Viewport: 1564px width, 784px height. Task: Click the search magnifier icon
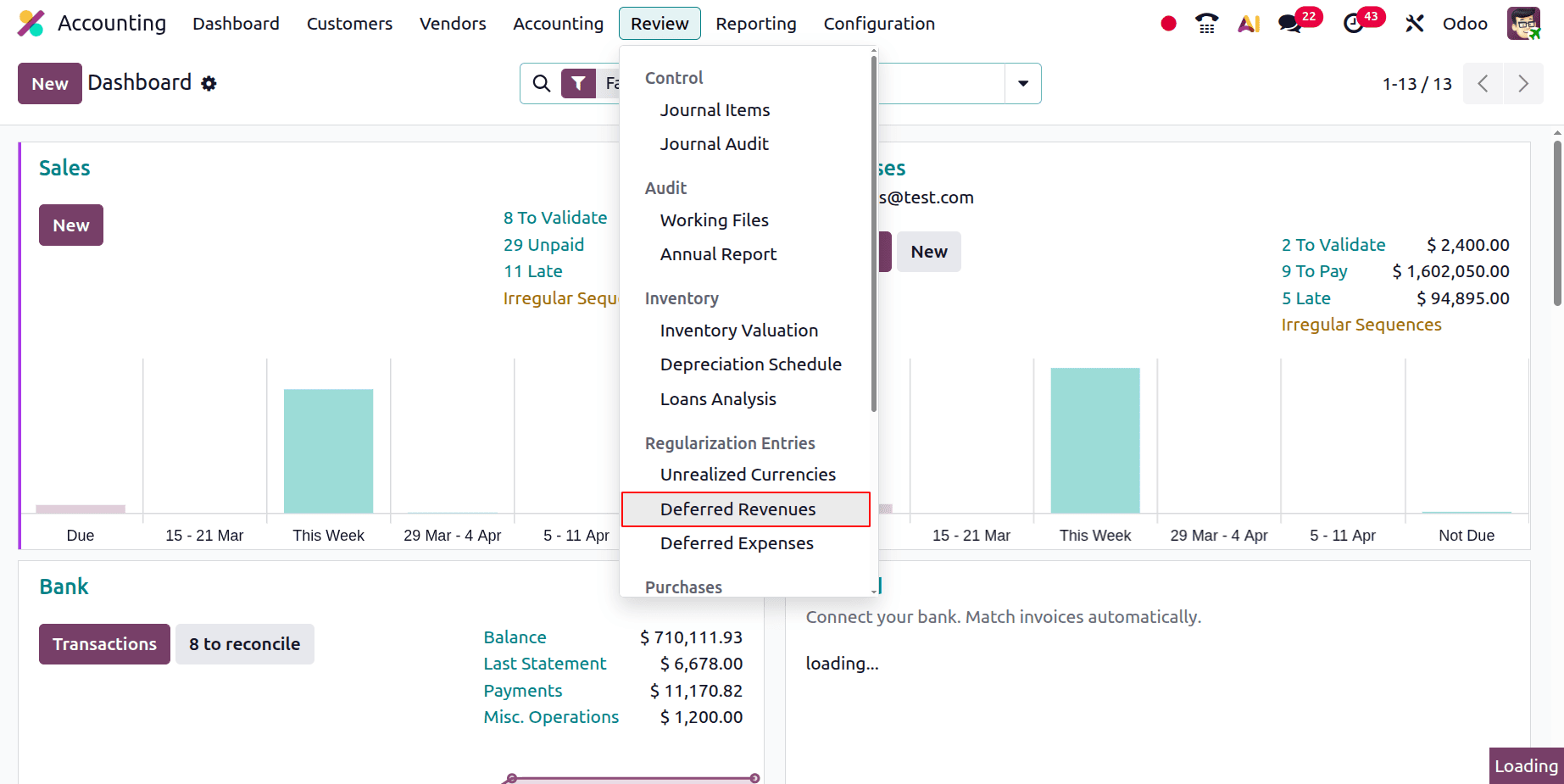point(542,83)
